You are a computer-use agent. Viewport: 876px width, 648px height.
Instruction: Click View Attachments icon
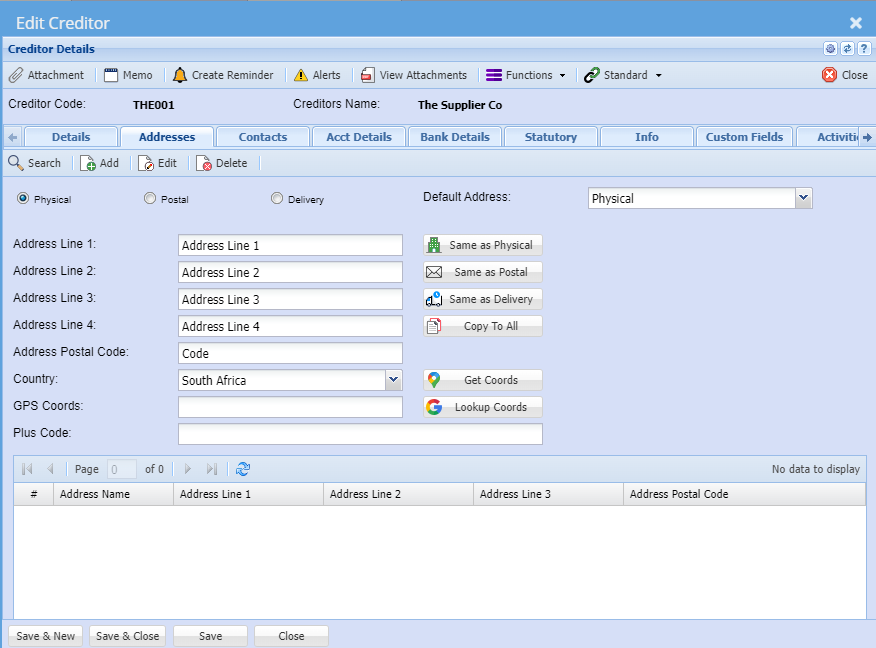coord(368,75)
